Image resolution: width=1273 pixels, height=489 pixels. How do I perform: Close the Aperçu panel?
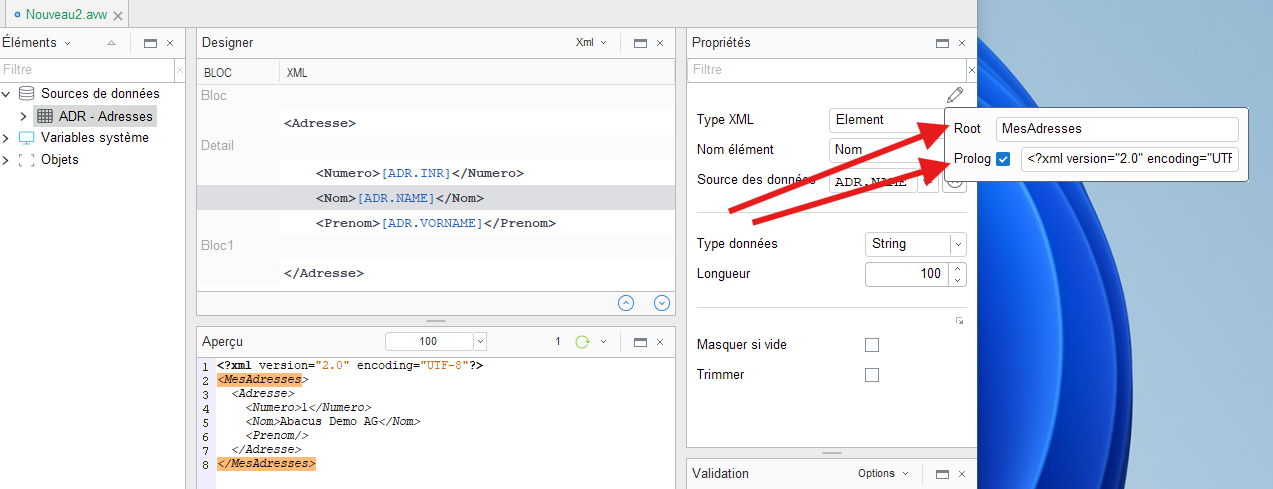click(x=660, y=342)
